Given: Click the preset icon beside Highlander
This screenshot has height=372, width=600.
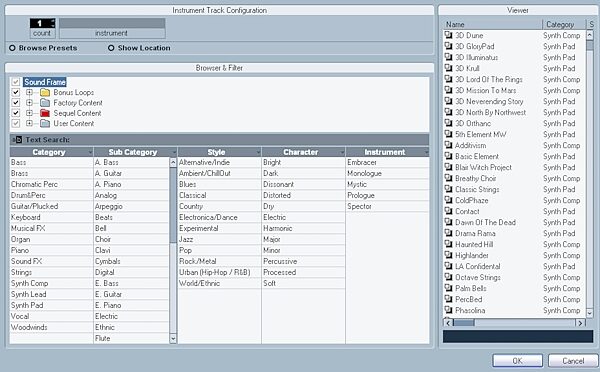Looking at the screenshot, I should click(x=448, y=255).
